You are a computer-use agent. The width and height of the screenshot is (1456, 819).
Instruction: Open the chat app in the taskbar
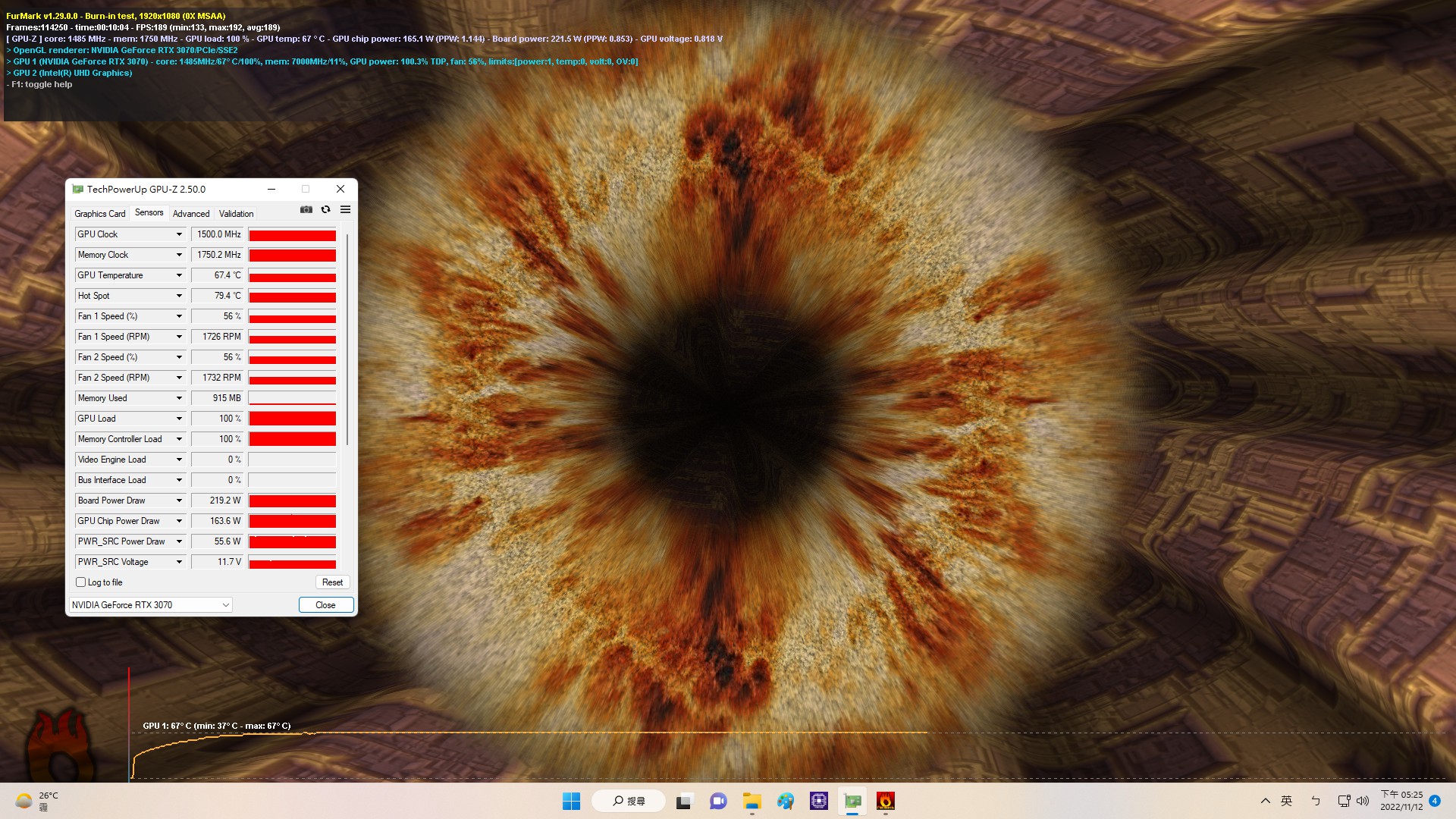tap(718, 801)
